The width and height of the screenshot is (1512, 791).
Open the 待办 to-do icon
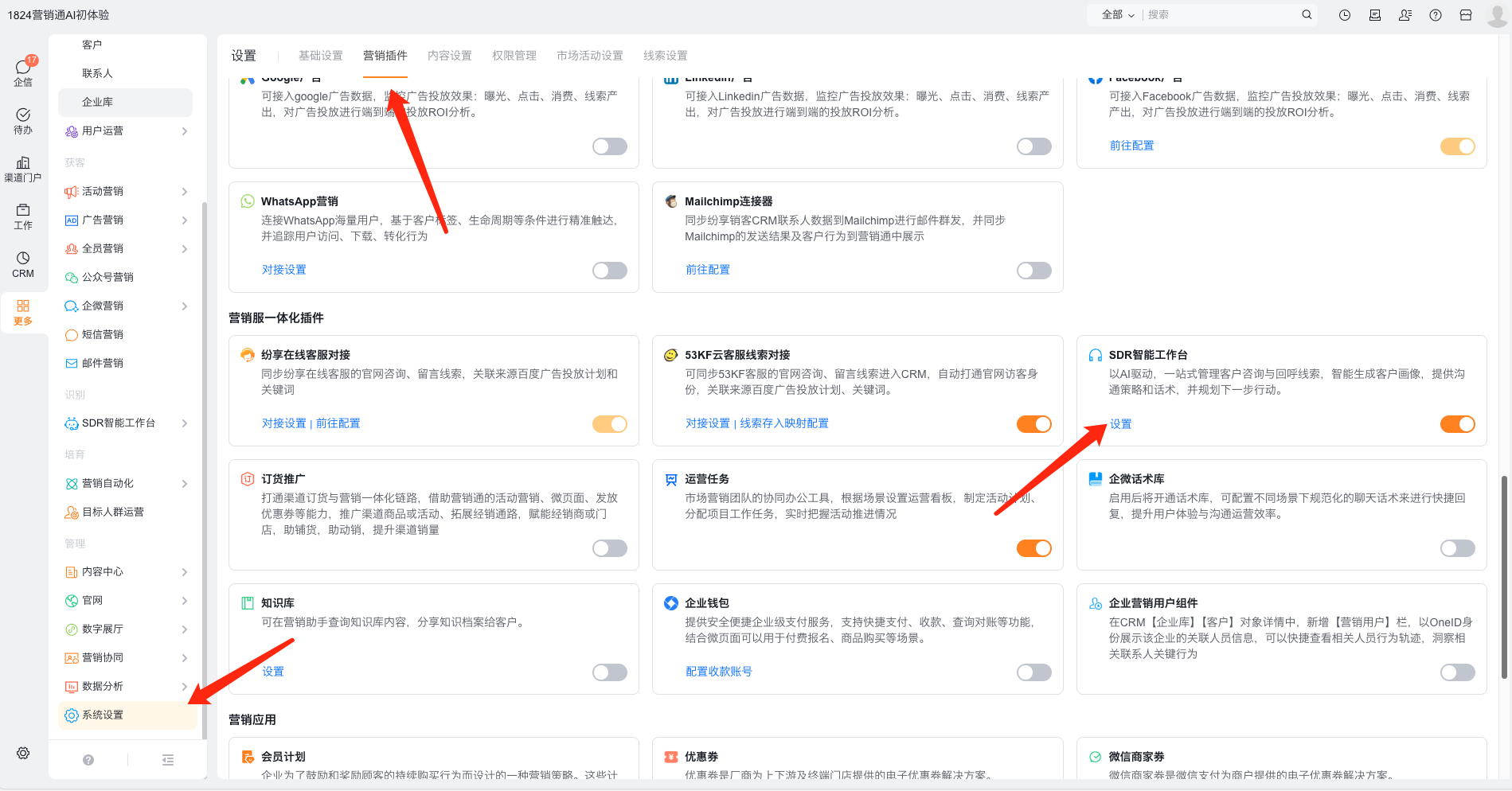[x=23, y=120]
